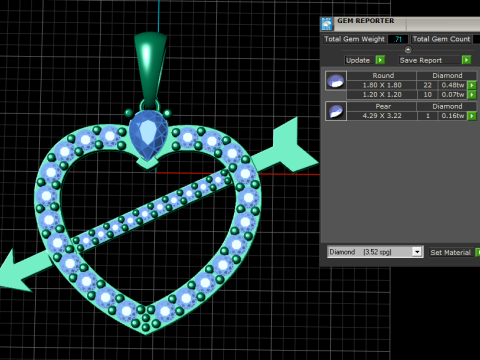480x360 pixels.
Task: Click the 1.80 X 1.80 size cell
Action: coord(382,85)
